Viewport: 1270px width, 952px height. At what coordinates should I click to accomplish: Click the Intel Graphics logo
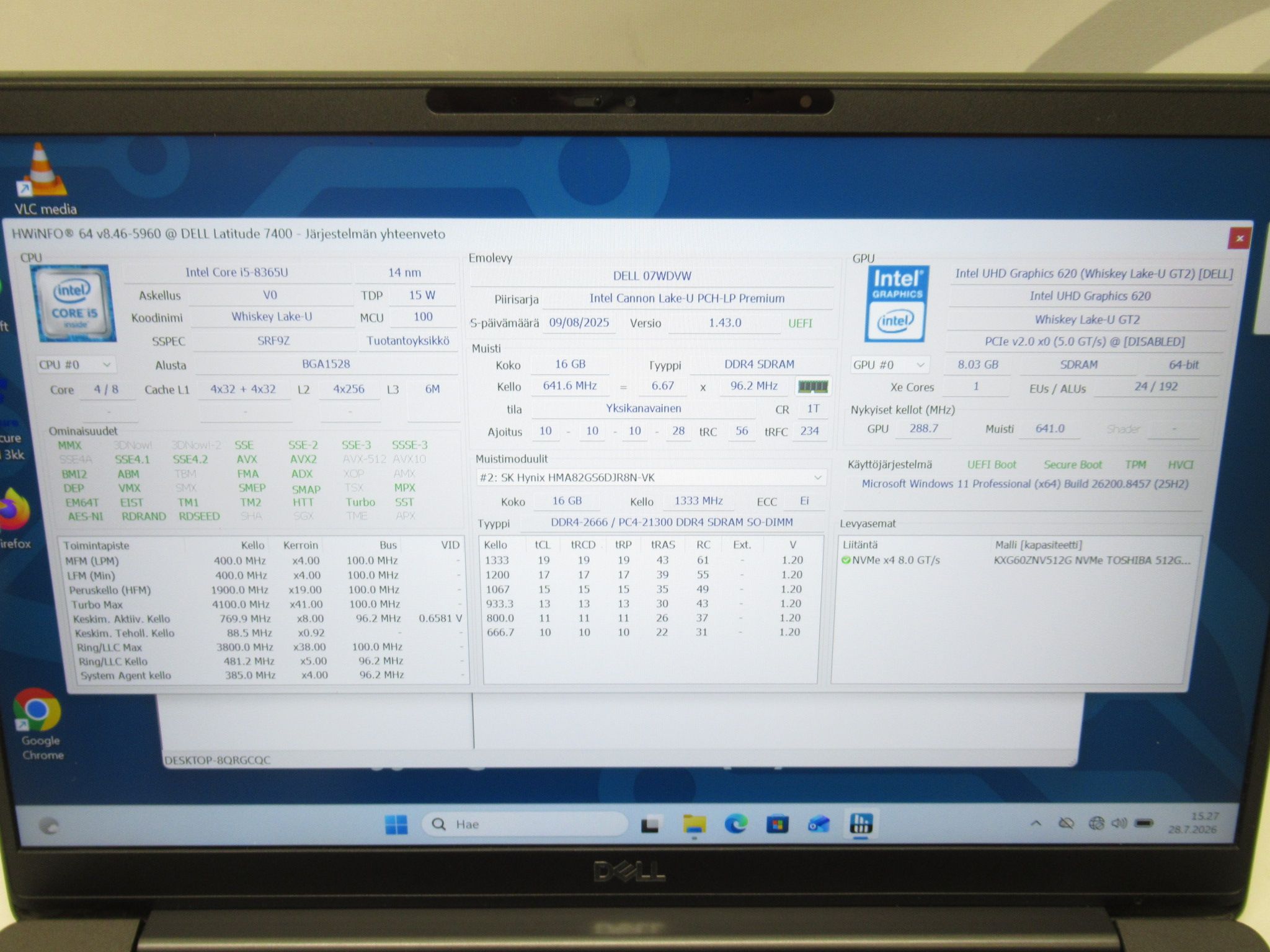point(896,304)
